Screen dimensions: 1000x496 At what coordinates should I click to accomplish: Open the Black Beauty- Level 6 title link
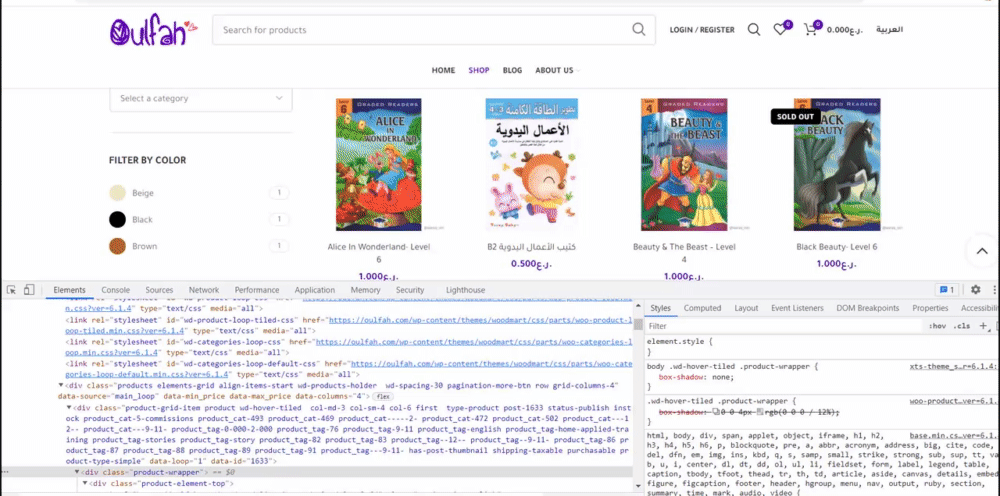coord(837,247)
